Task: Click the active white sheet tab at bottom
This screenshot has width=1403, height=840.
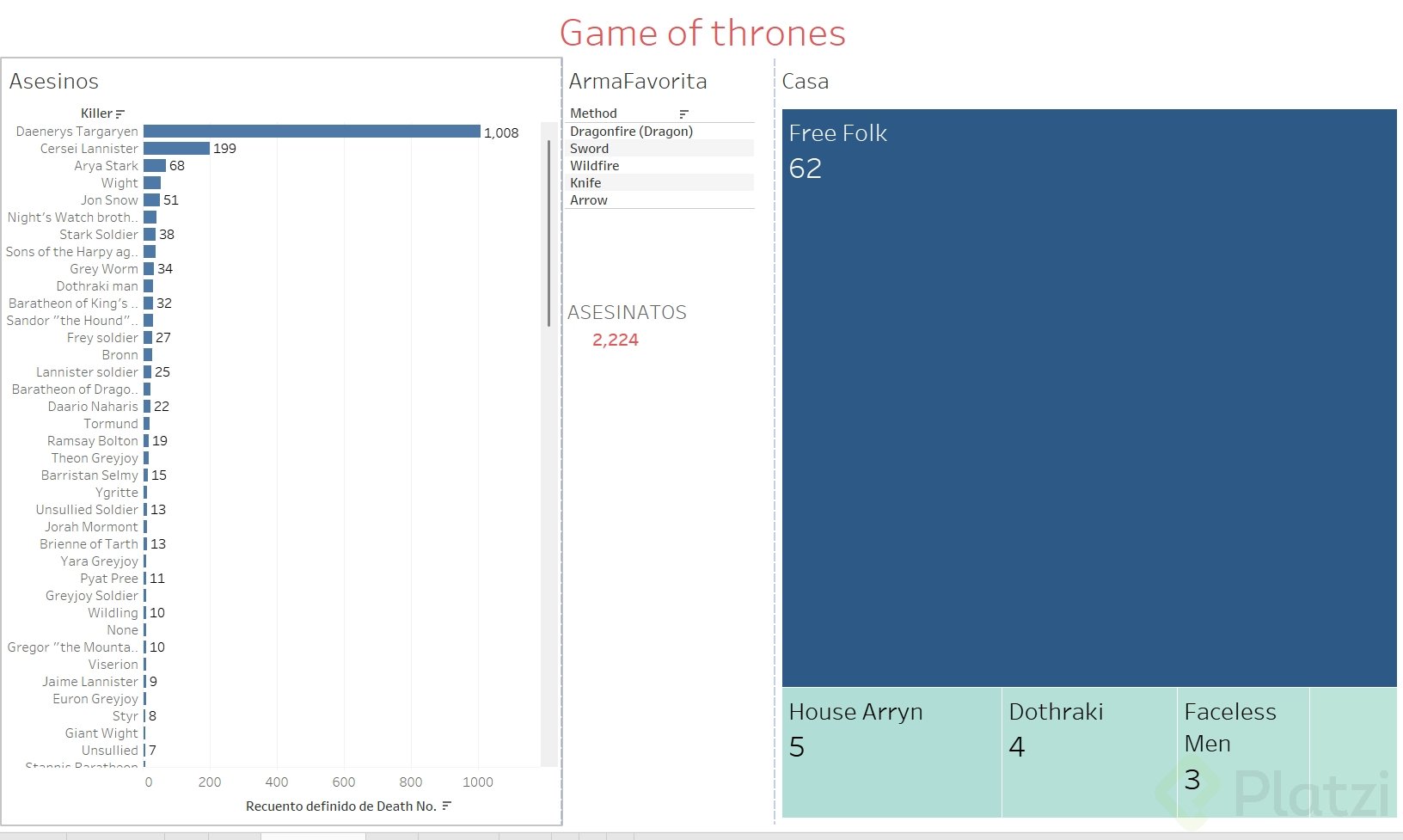Action: [x=313, y=836]
